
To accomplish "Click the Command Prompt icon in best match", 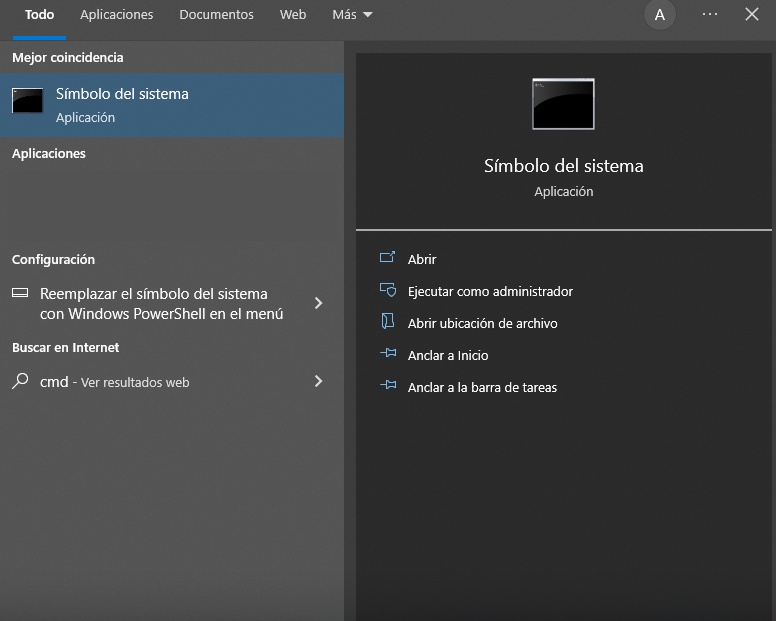I will click(x=27, y=100).
